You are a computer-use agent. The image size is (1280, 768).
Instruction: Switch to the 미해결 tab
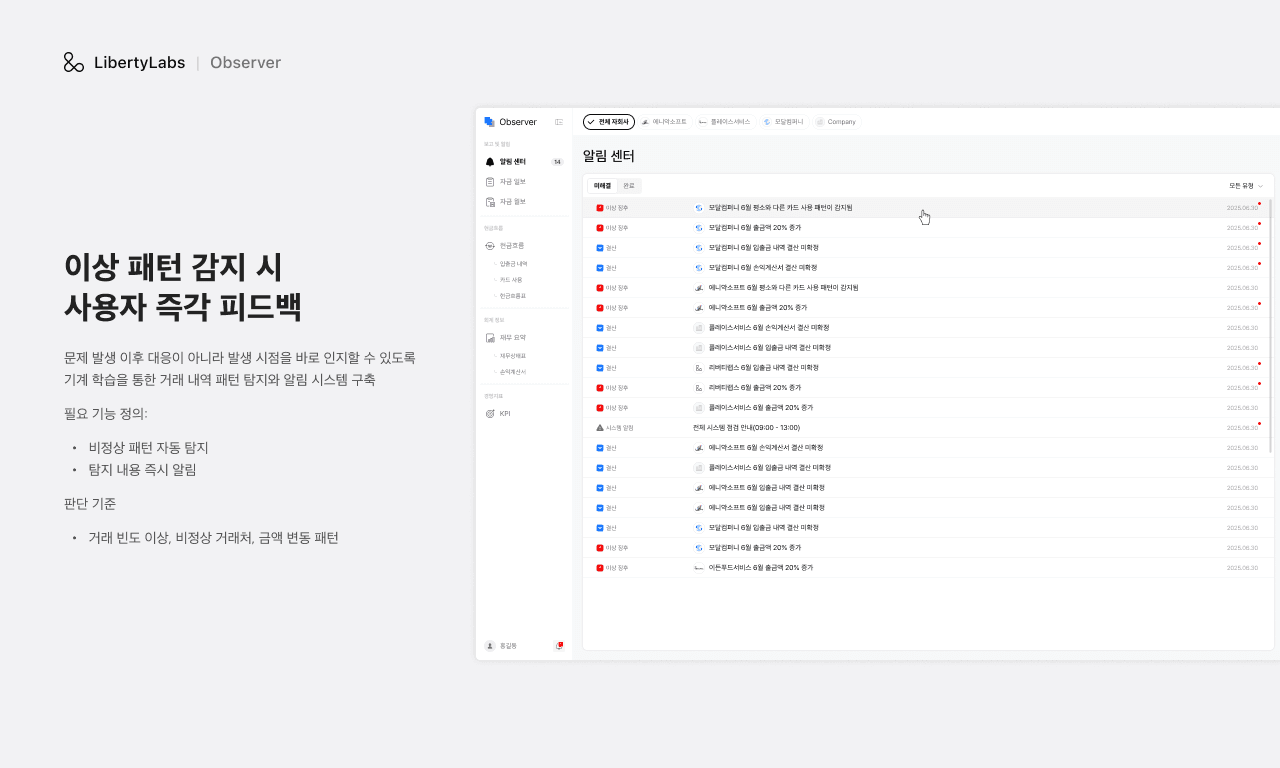(x=602, y=186)
